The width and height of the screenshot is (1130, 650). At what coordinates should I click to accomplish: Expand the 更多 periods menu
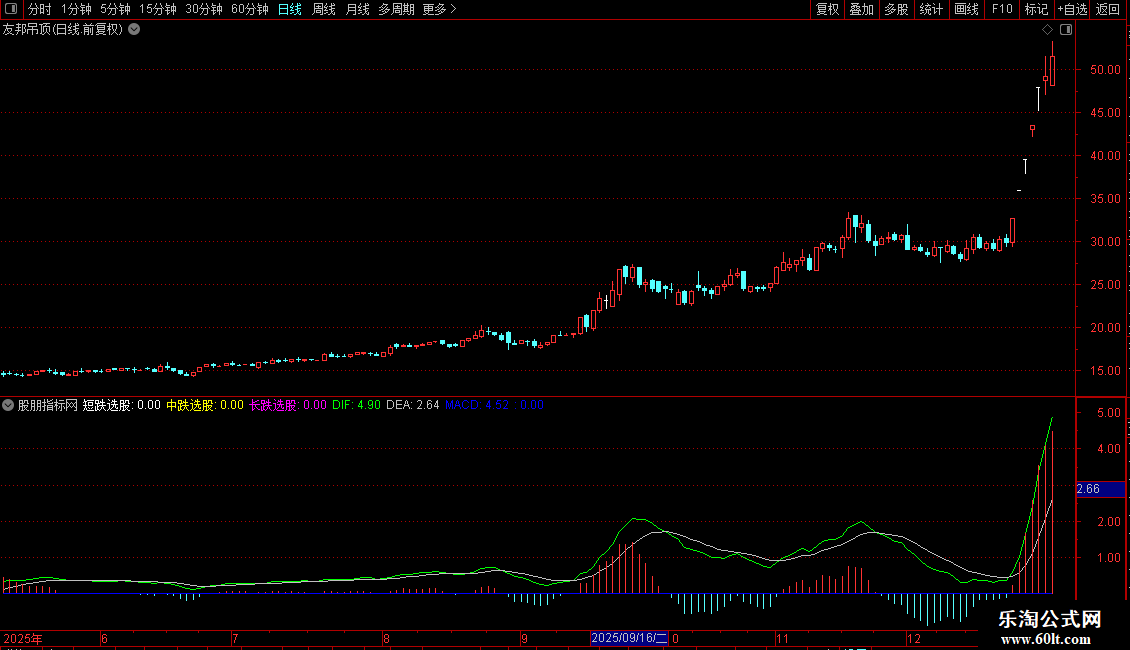[440, 9]
